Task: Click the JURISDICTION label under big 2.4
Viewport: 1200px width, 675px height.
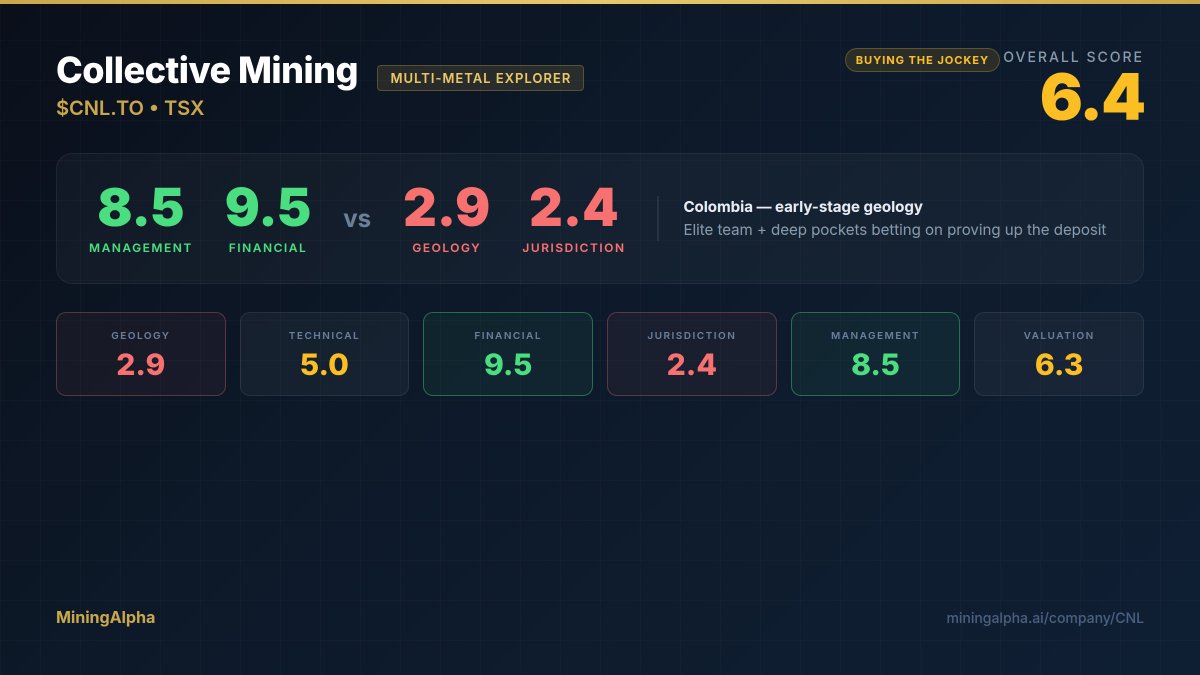Action: pyautogui.click(x=573, y=248)
